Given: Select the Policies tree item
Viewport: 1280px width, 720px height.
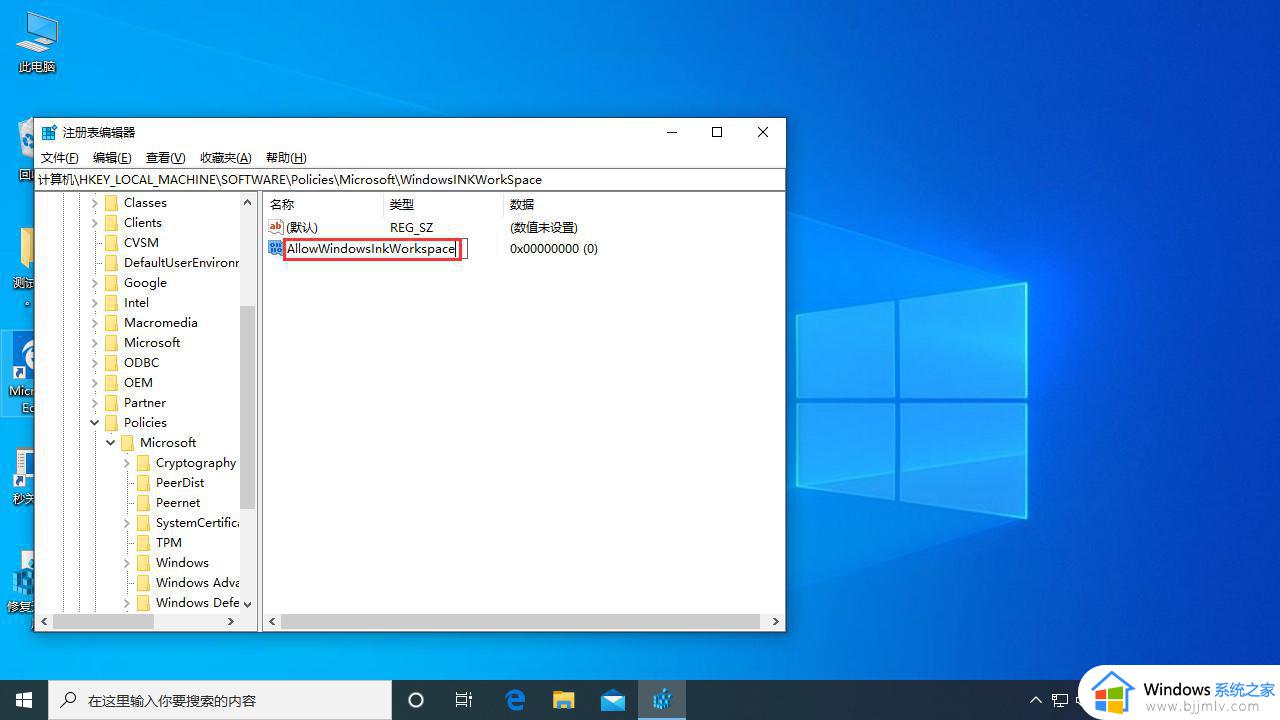Looking at the screenshot, I should point(145,423).
